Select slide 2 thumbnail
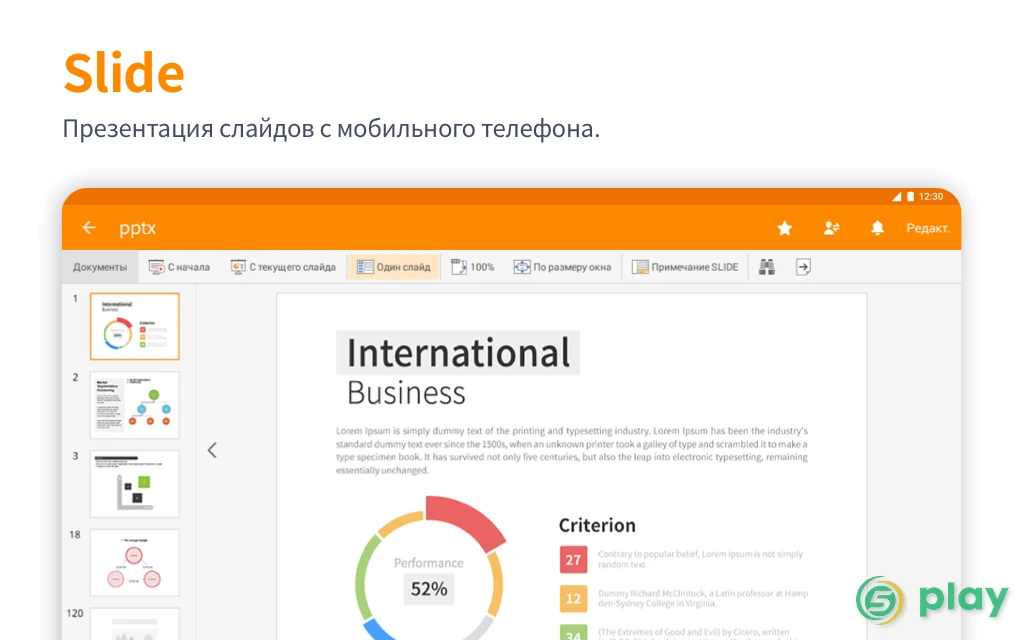The height and width of the screenshot is (640, 1024). pyautogui.click(x=135, y=405)
